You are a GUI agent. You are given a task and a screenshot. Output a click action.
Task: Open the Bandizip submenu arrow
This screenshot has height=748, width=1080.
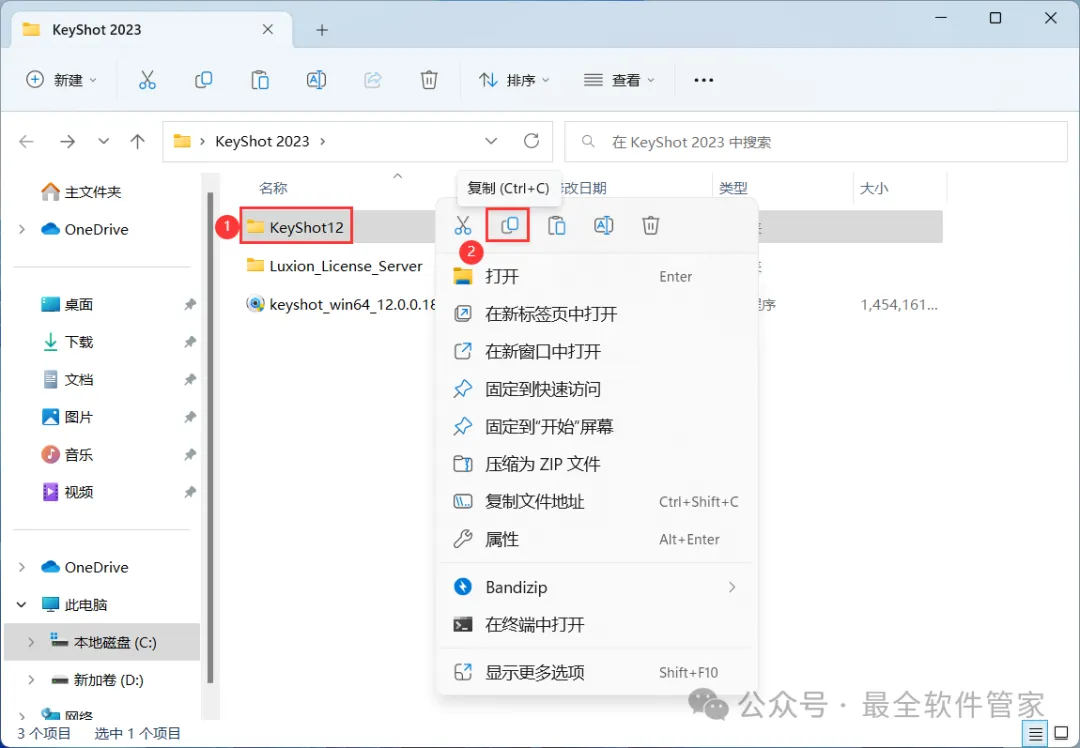(731, 587)
